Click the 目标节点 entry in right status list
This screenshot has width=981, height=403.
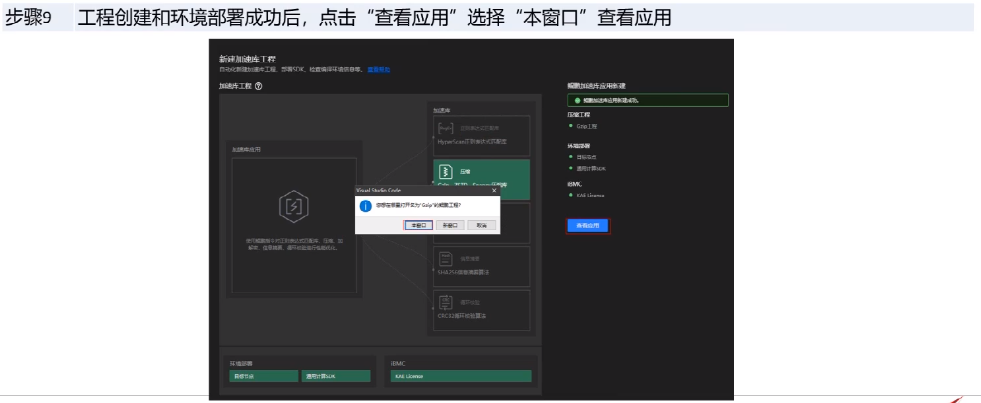pyautogui.click(x=587, y=157)
